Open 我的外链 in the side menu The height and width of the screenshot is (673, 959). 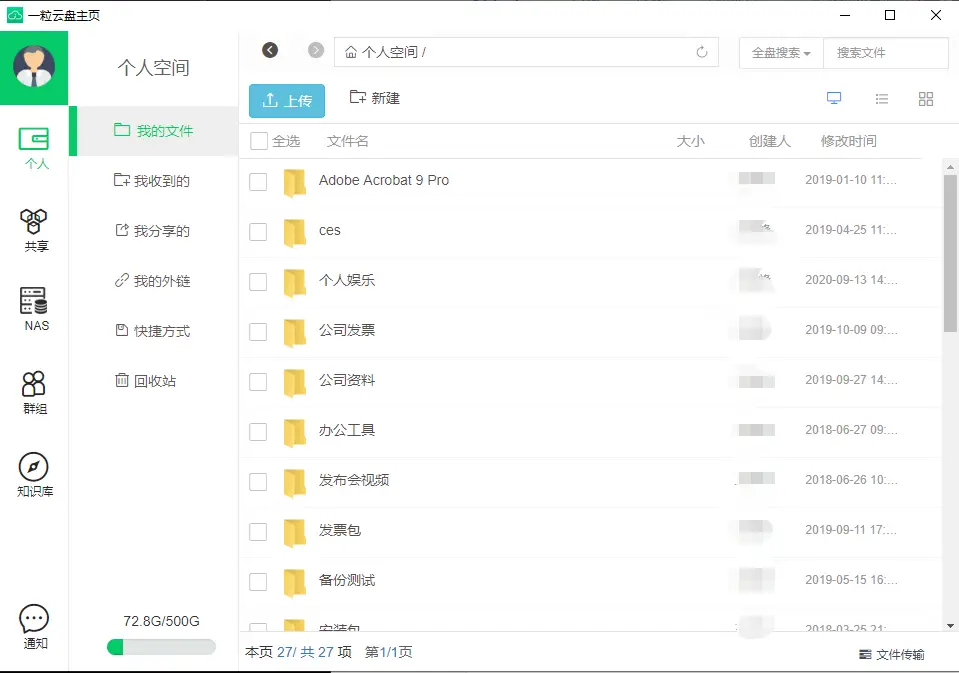tap(154, 281)
